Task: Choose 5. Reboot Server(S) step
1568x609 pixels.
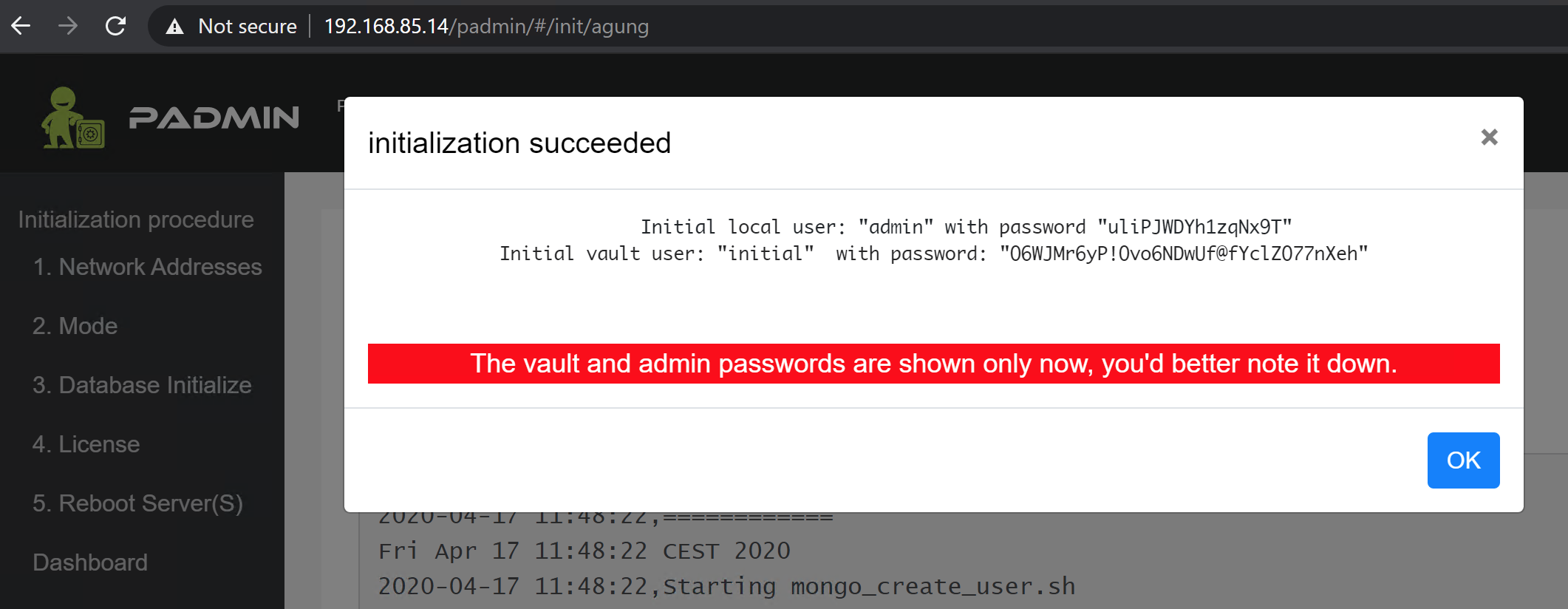Action: pos(137,503)
